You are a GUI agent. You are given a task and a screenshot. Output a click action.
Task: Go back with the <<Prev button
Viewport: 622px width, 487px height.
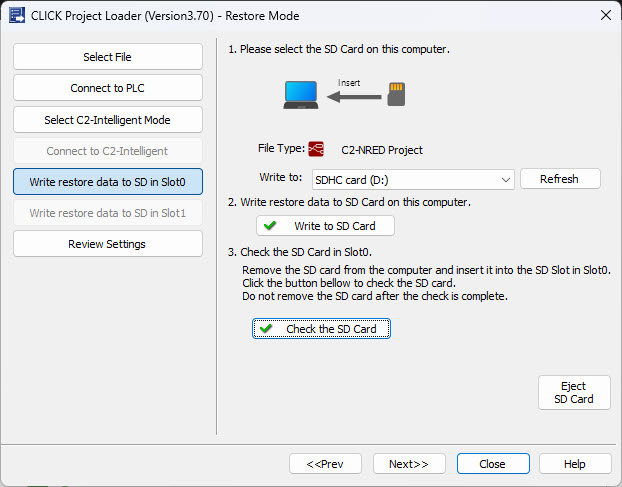click(325, 464)
